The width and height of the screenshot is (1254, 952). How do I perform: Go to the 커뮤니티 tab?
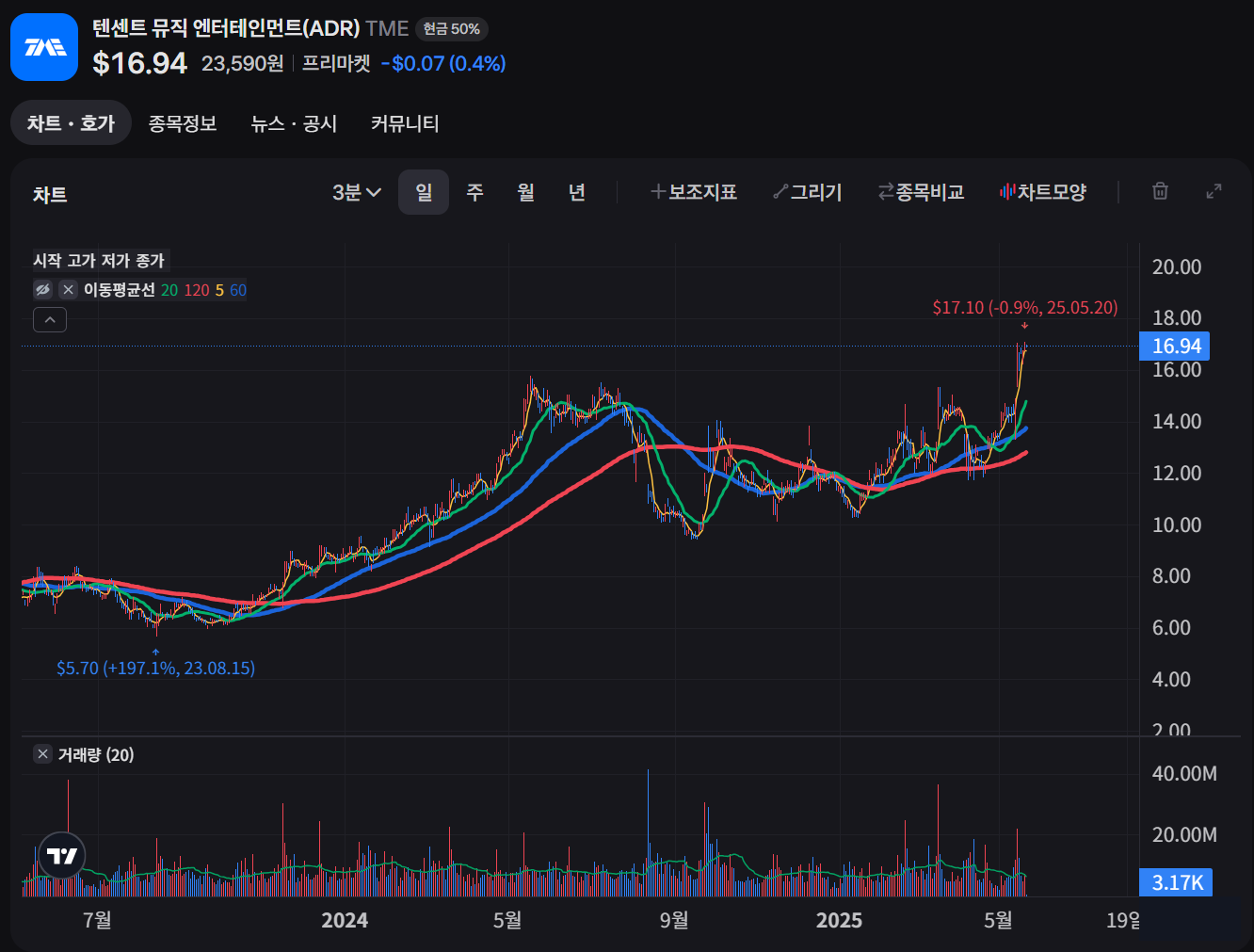(x=405, y=123)
